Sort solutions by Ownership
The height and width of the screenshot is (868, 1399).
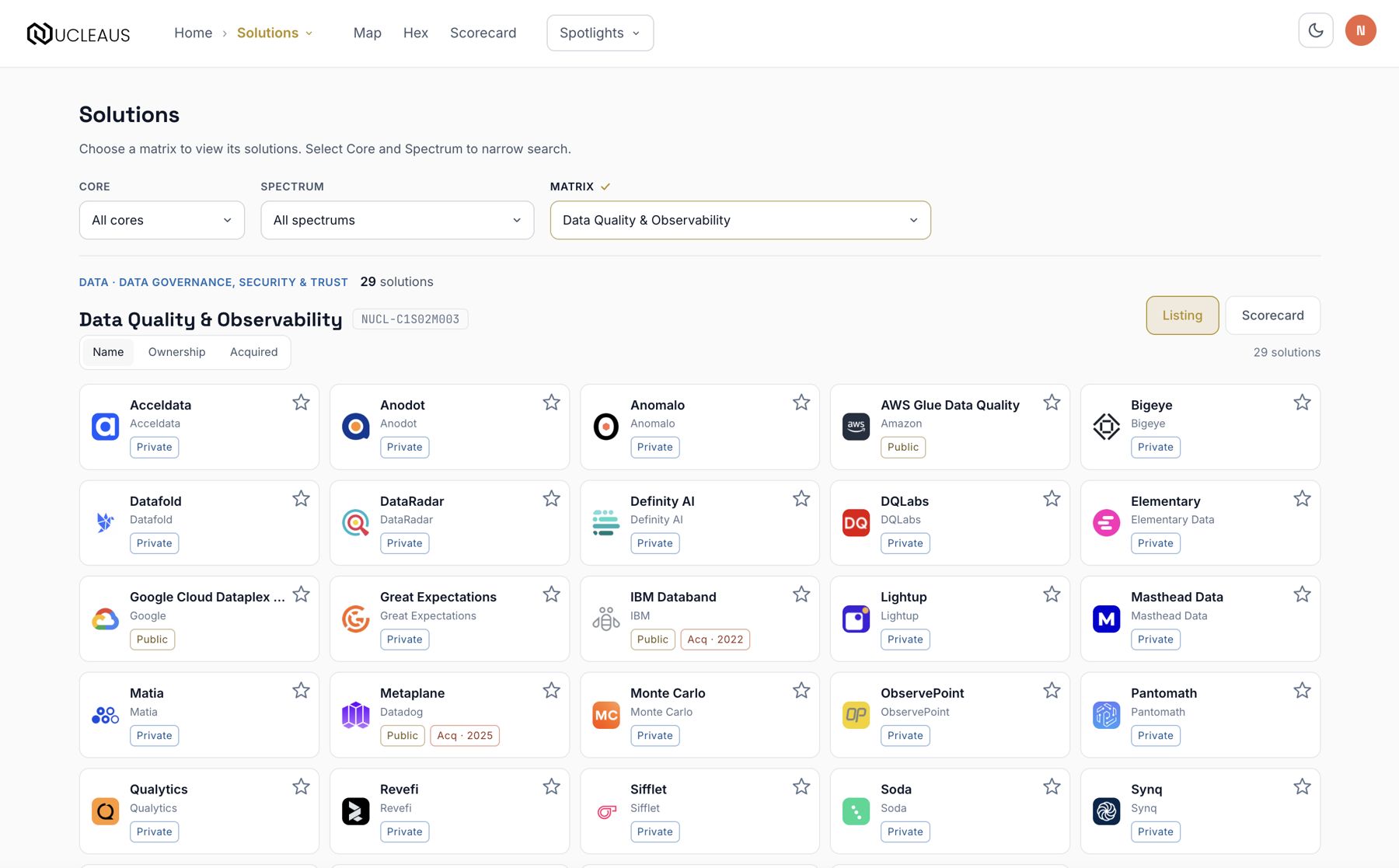(x=177, y=353)
